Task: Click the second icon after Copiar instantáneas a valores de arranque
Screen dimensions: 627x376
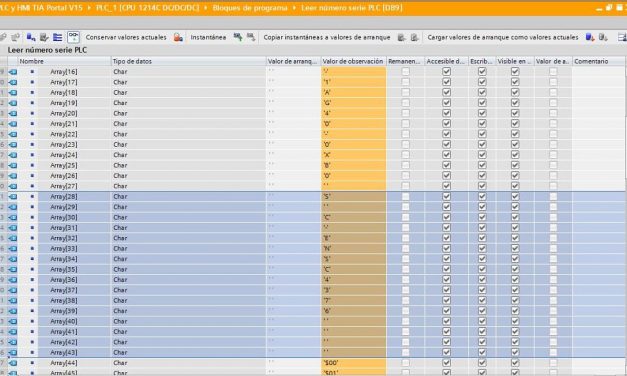Action: (x=414, y=37)
